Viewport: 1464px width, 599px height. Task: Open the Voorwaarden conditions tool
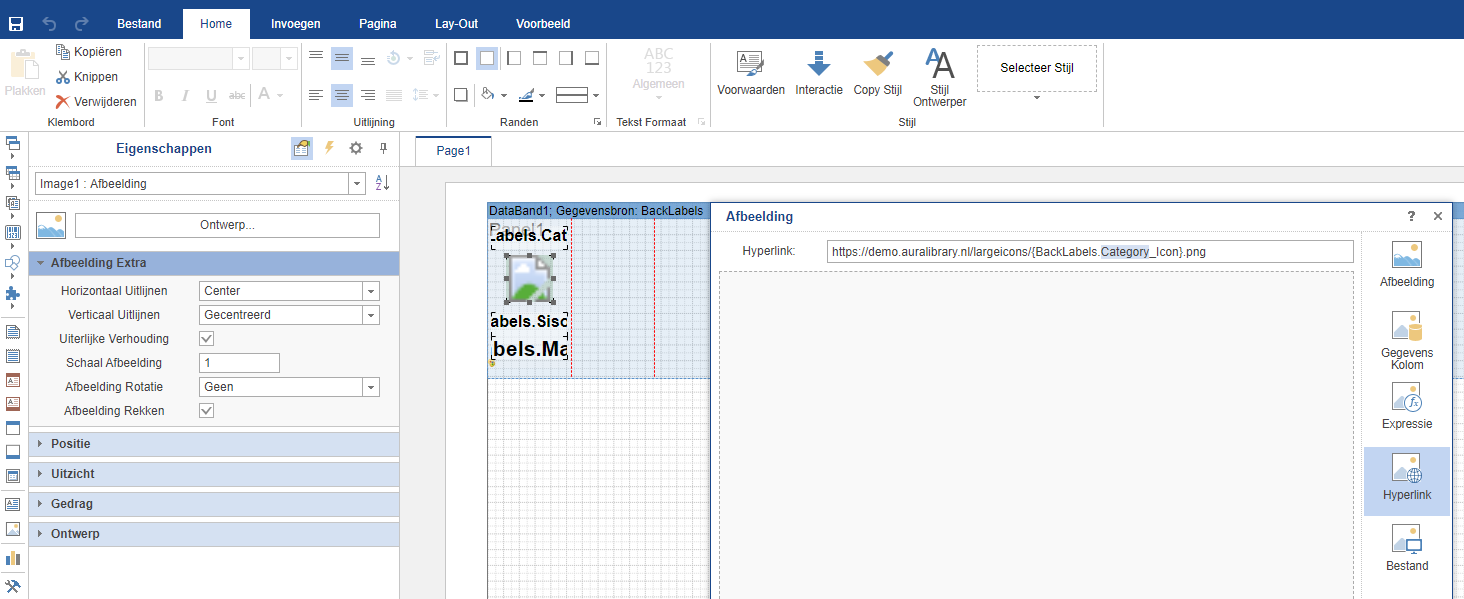pyautogui.click(x=750, y=74)
